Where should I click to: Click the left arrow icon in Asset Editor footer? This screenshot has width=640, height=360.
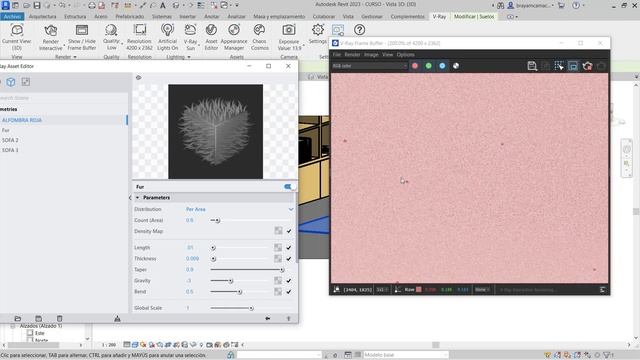point(268,318)
